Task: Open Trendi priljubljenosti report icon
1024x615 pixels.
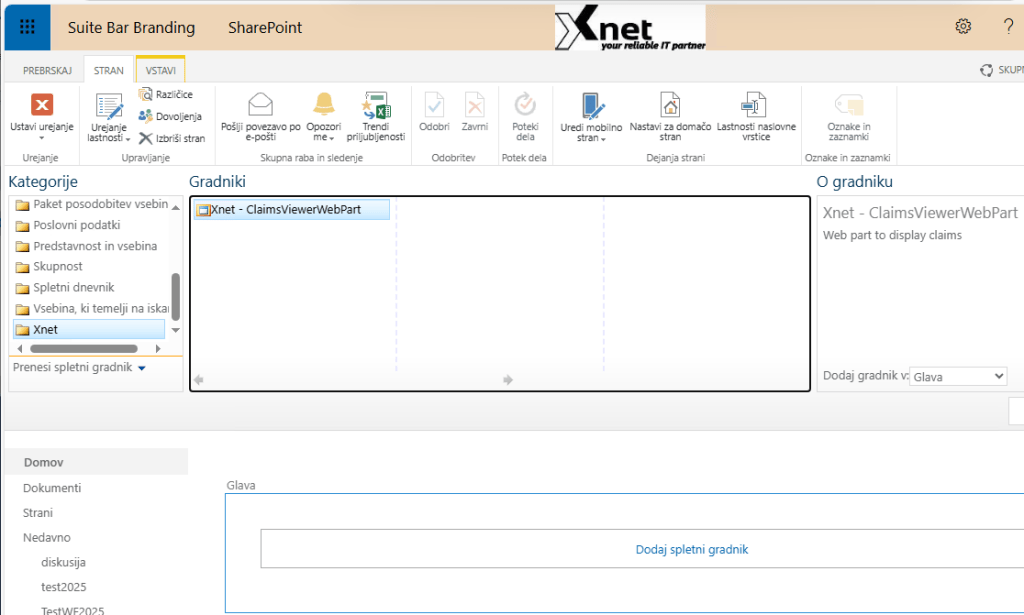Action: [376, 104]
